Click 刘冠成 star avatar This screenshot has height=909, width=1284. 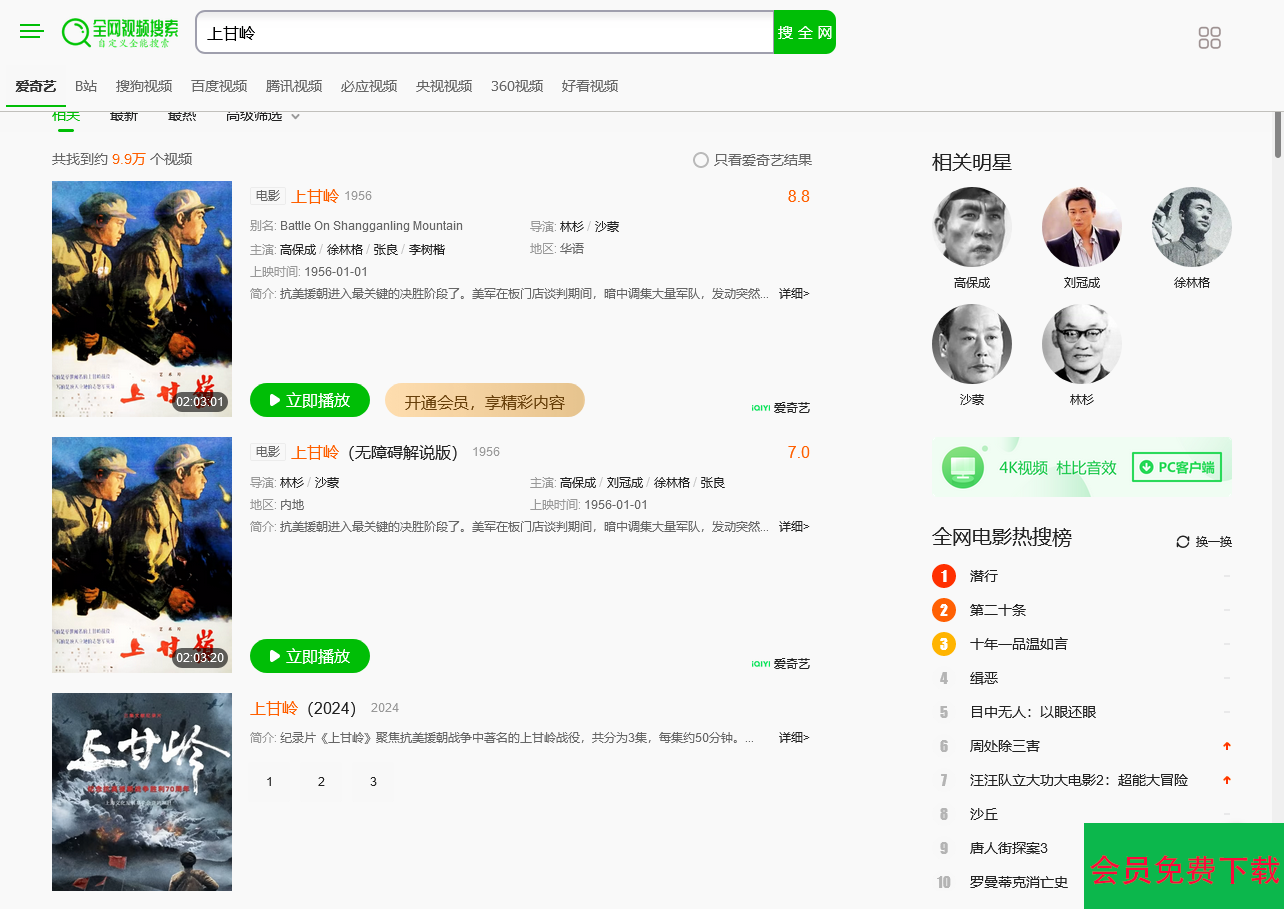pos(1081,227)
